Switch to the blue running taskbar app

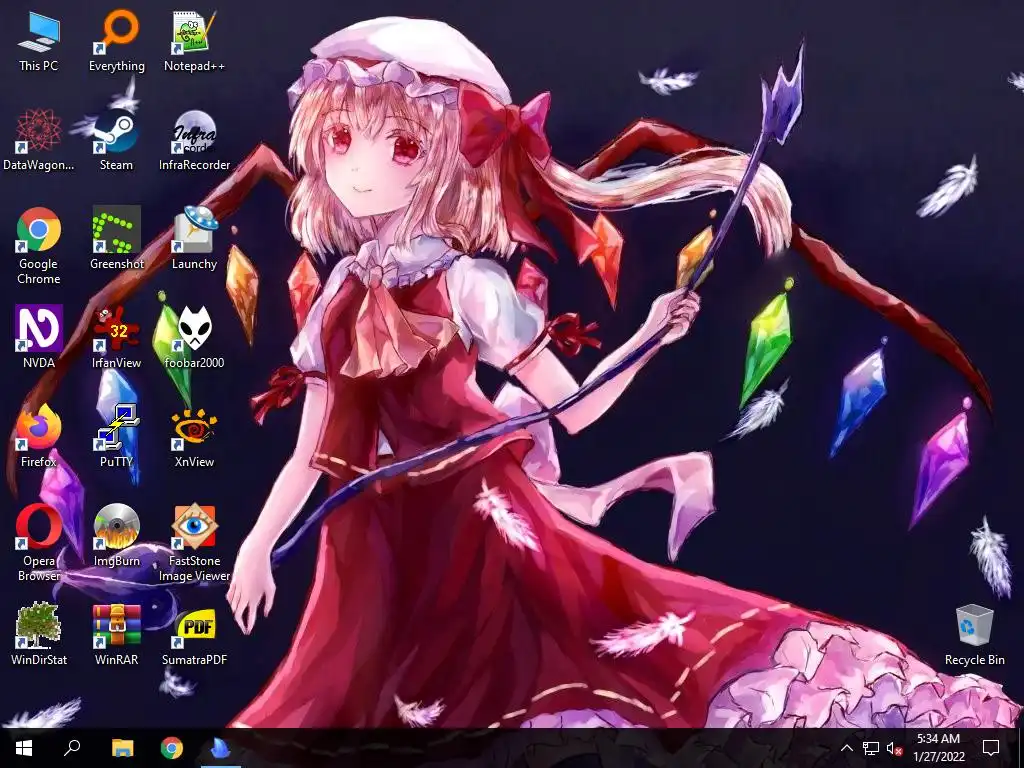coord(221,748)
